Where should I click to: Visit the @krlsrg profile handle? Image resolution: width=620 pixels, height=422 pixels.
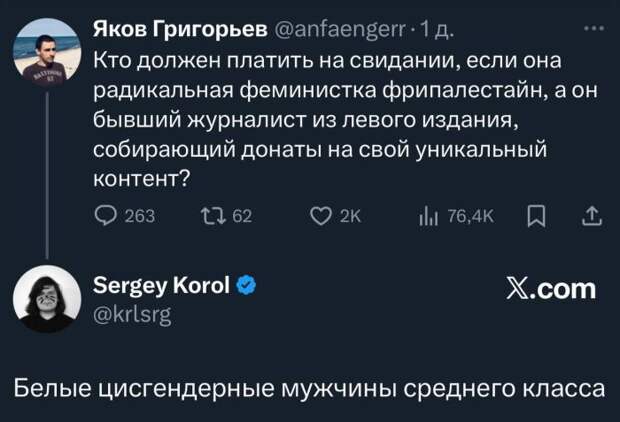click(132, 316)
